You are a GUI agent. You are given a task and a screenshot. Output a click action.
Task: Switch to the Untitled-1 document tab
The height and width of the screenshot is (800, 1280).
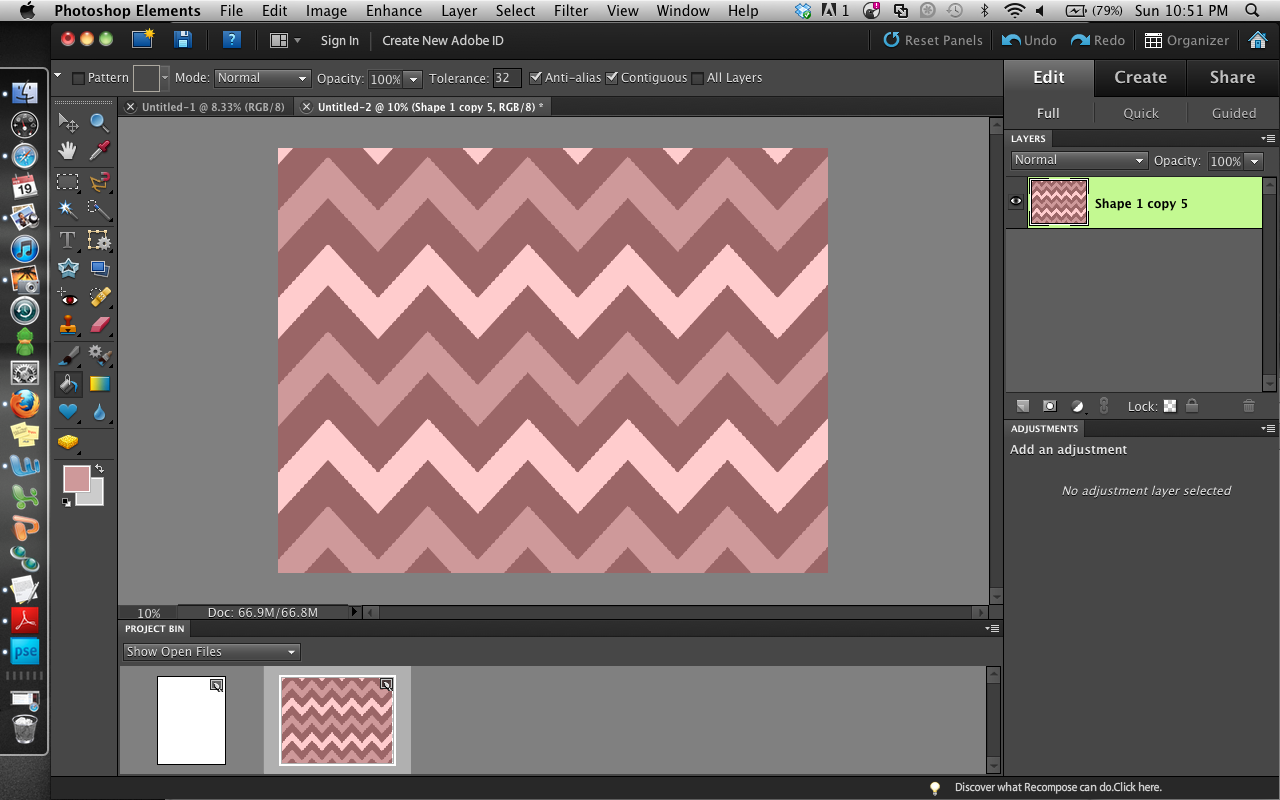click(213, 106)
